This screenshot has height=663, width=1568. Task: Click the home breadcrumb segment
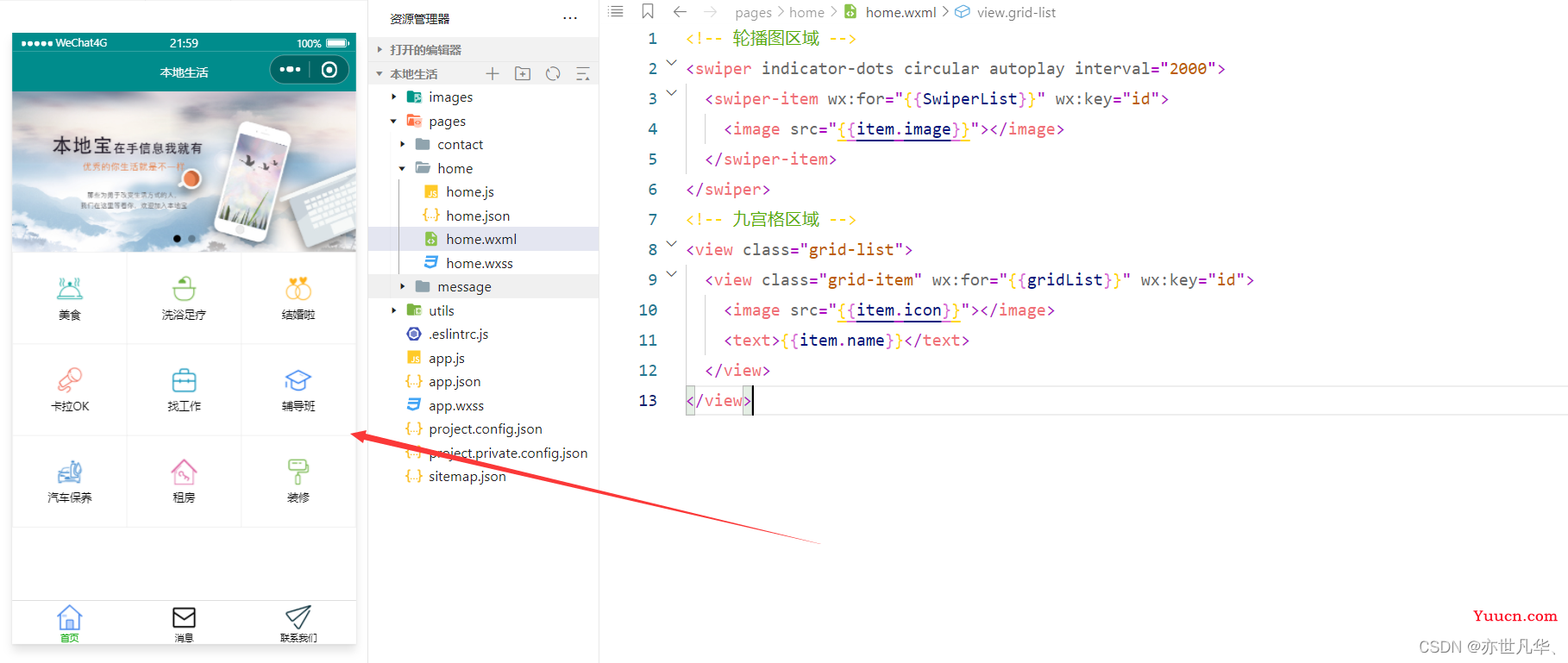[806, 13]
